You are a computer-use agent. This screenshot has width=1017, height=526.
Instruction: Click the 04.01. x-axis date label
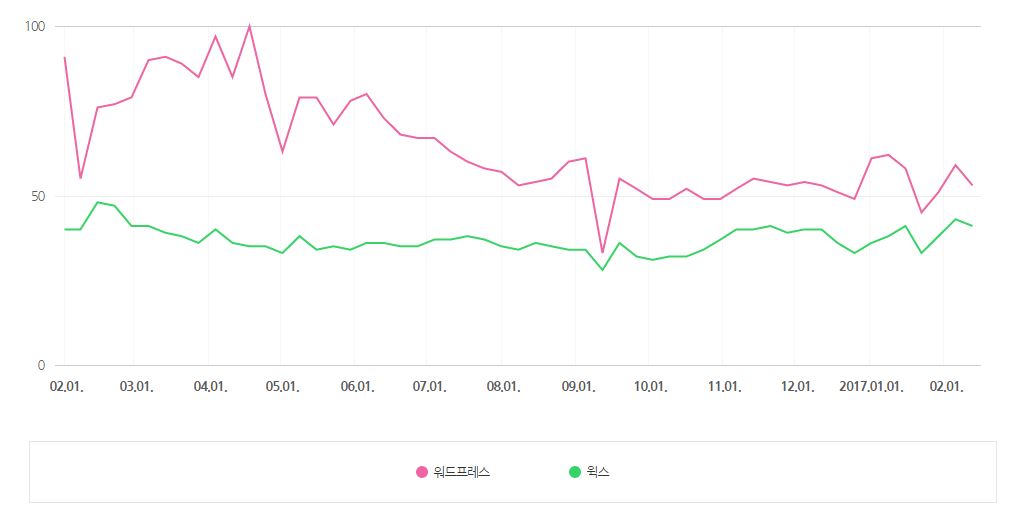[211, 387]
